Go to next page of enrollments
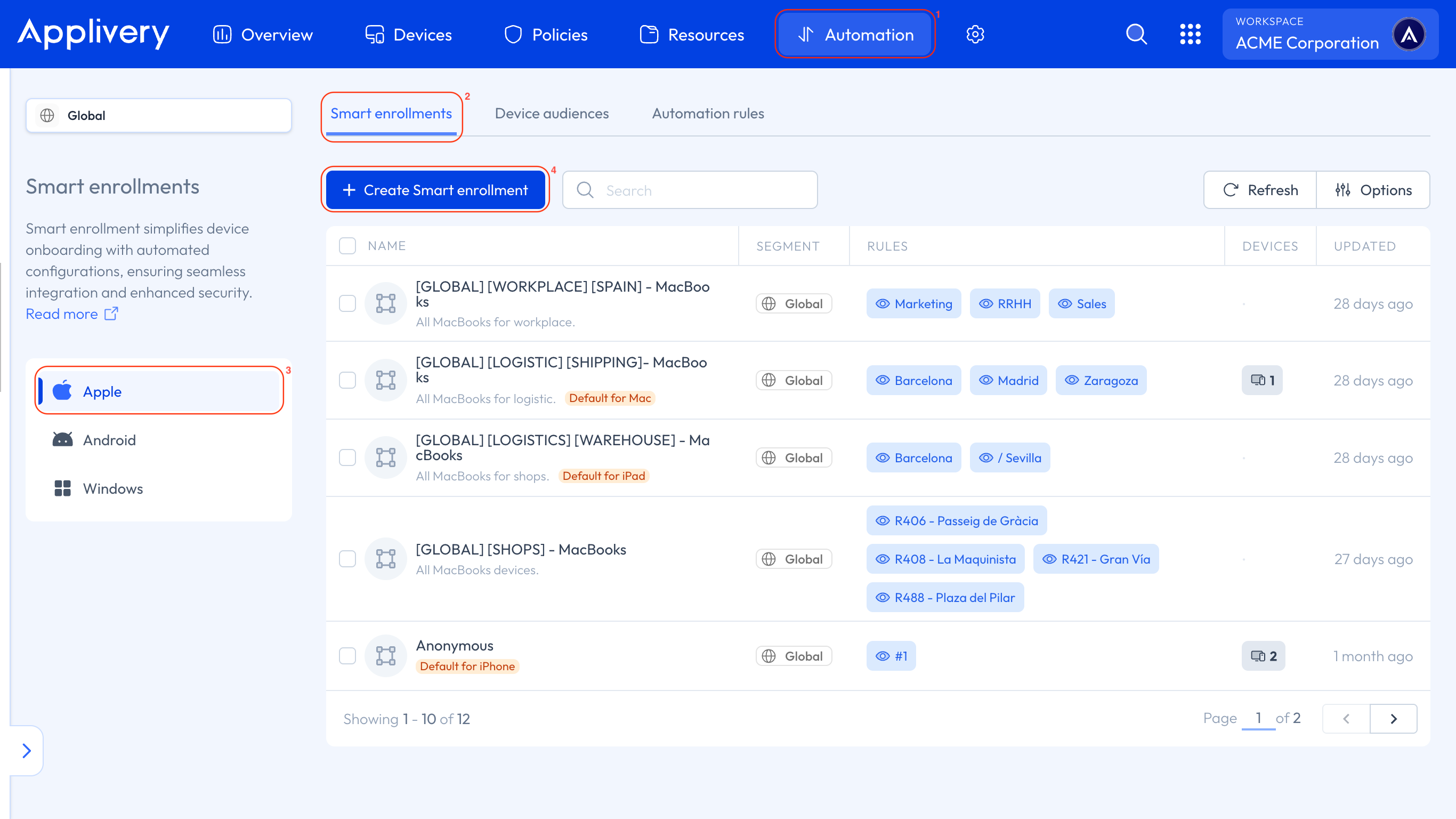Image resolution: width=1456 pixels, height=819 pixels. click(x=1393, y=718)
